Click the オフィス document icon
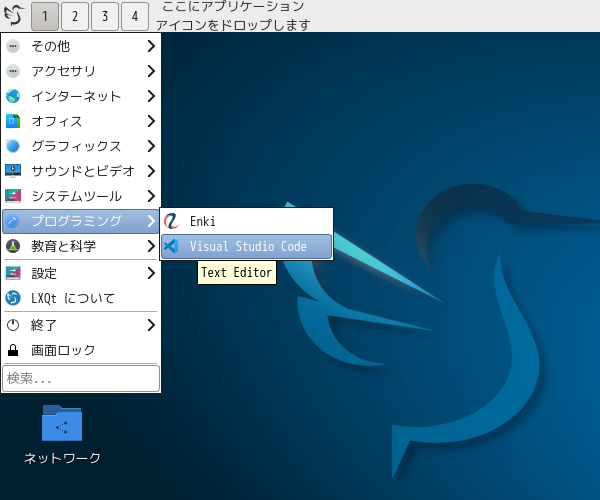Screen dimensions: 600x500 tap(13, 121)
